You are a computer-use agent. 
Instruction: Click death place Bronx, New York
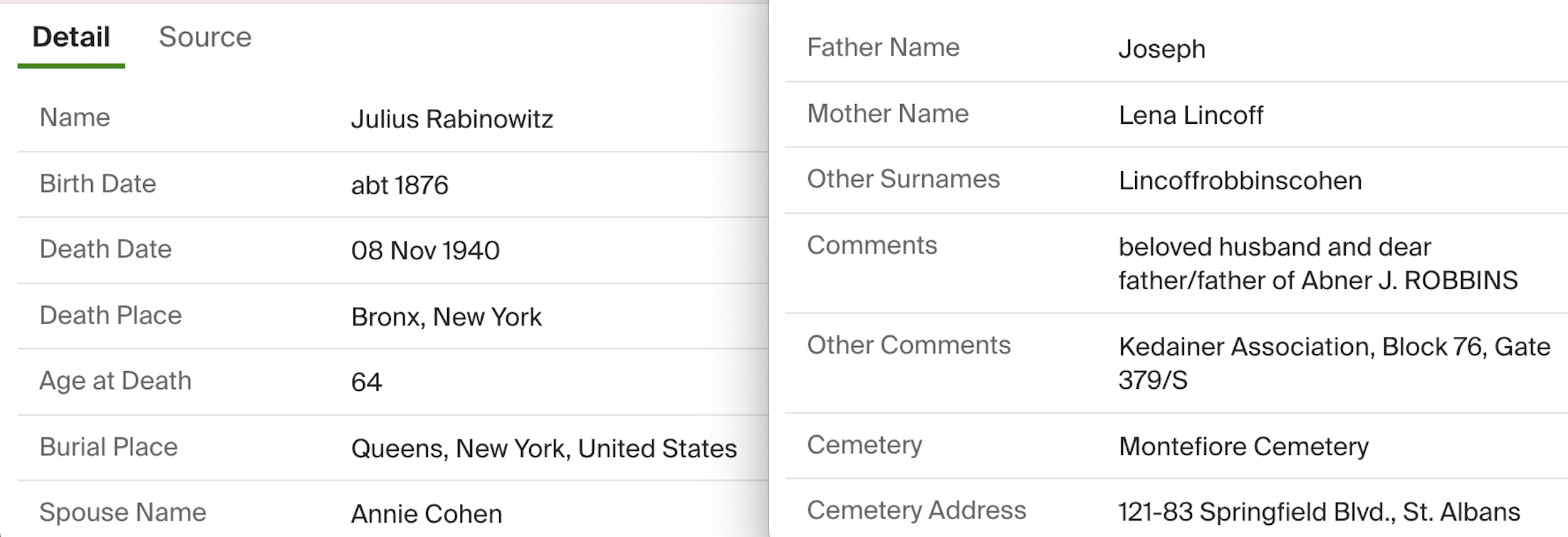pyautogui.click(x=446, y=317)
